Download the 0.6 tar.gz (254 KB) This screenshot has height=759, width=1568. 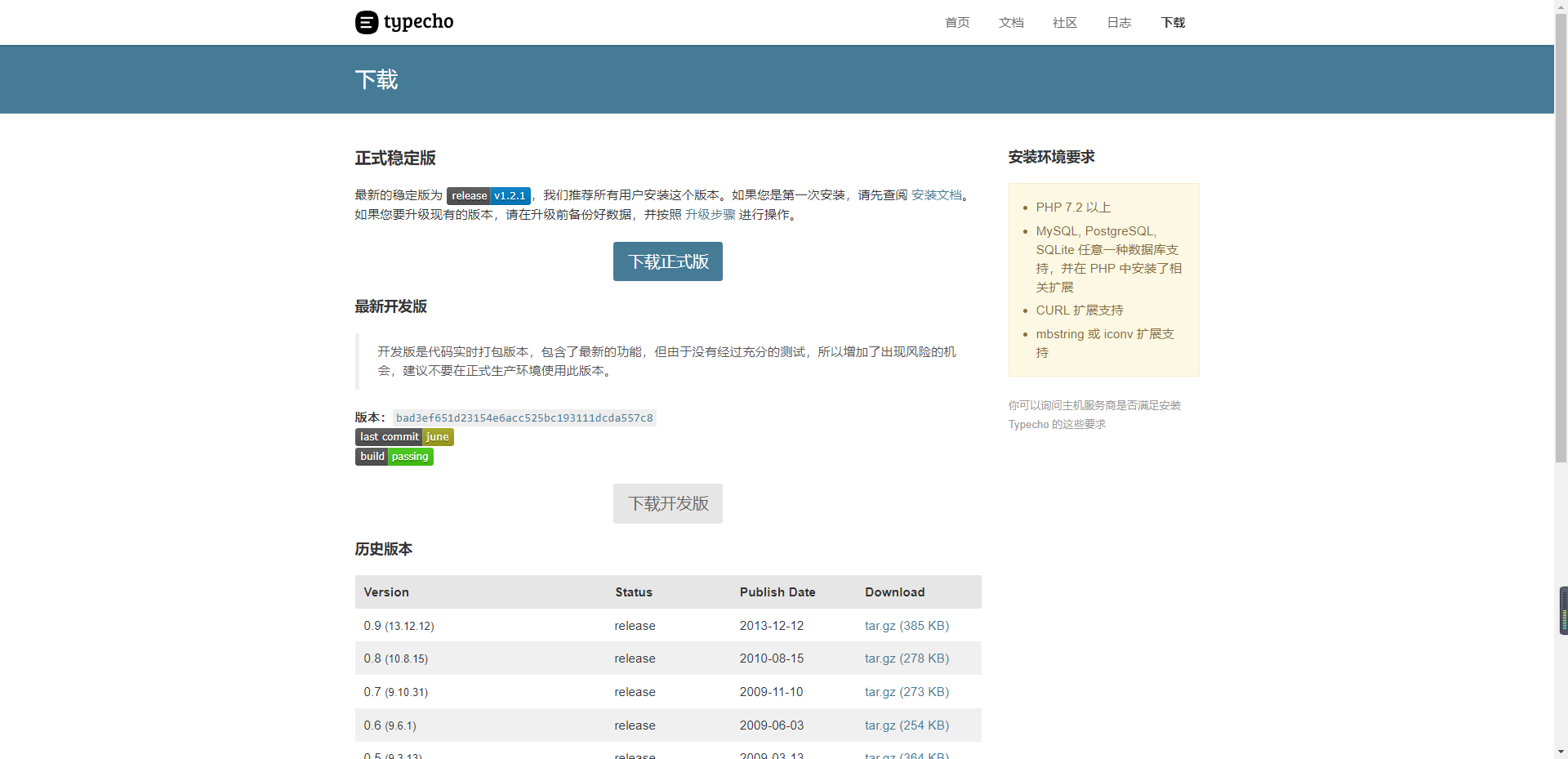click(906, 726)
